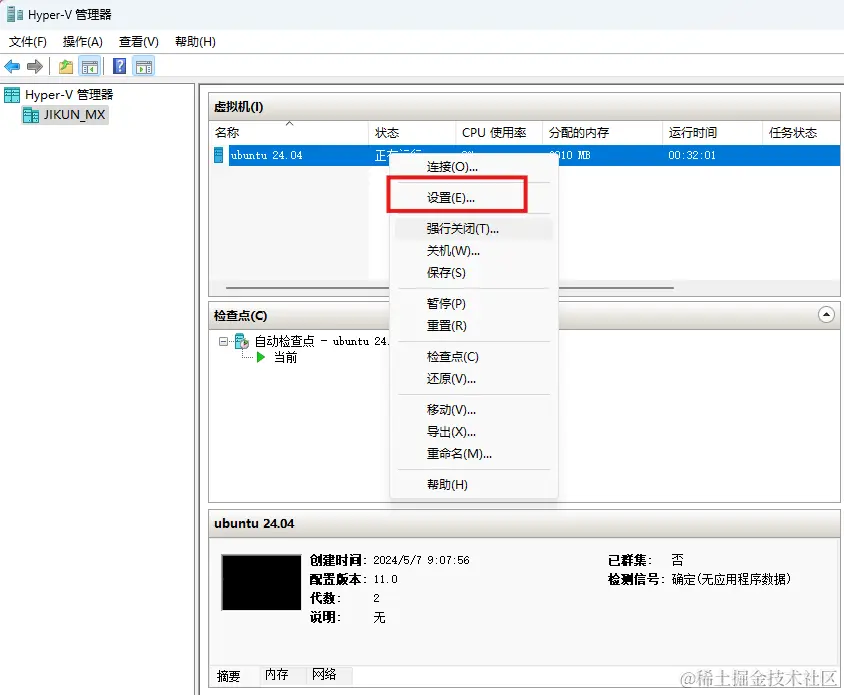Click the configuration version value 11.0

coord(385,579)
